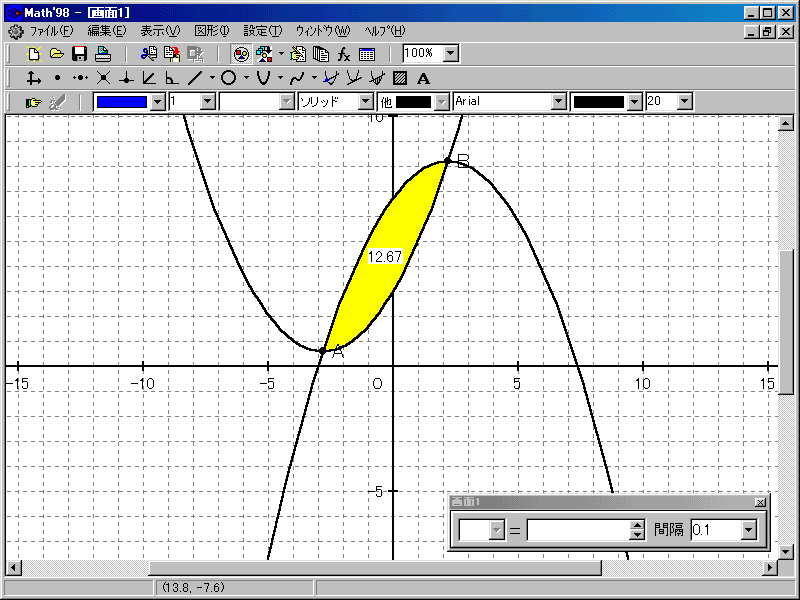800x600 pixels.
Task: Click the Print icon in toolbar
Action: 102,54
